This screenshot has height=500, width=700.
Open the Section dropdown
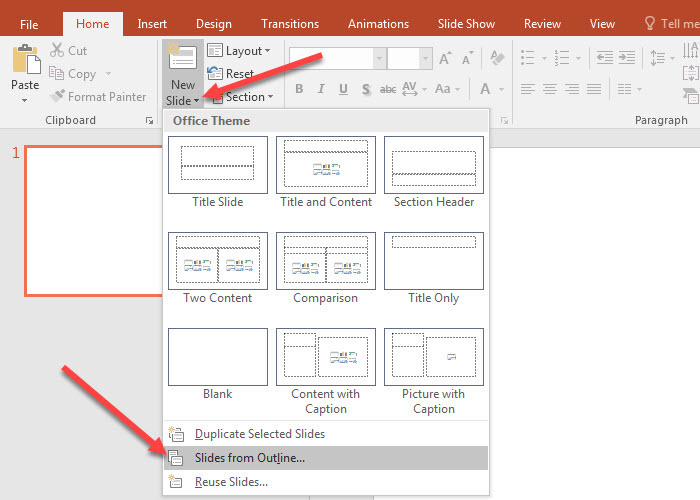click(x=243, y=97)
